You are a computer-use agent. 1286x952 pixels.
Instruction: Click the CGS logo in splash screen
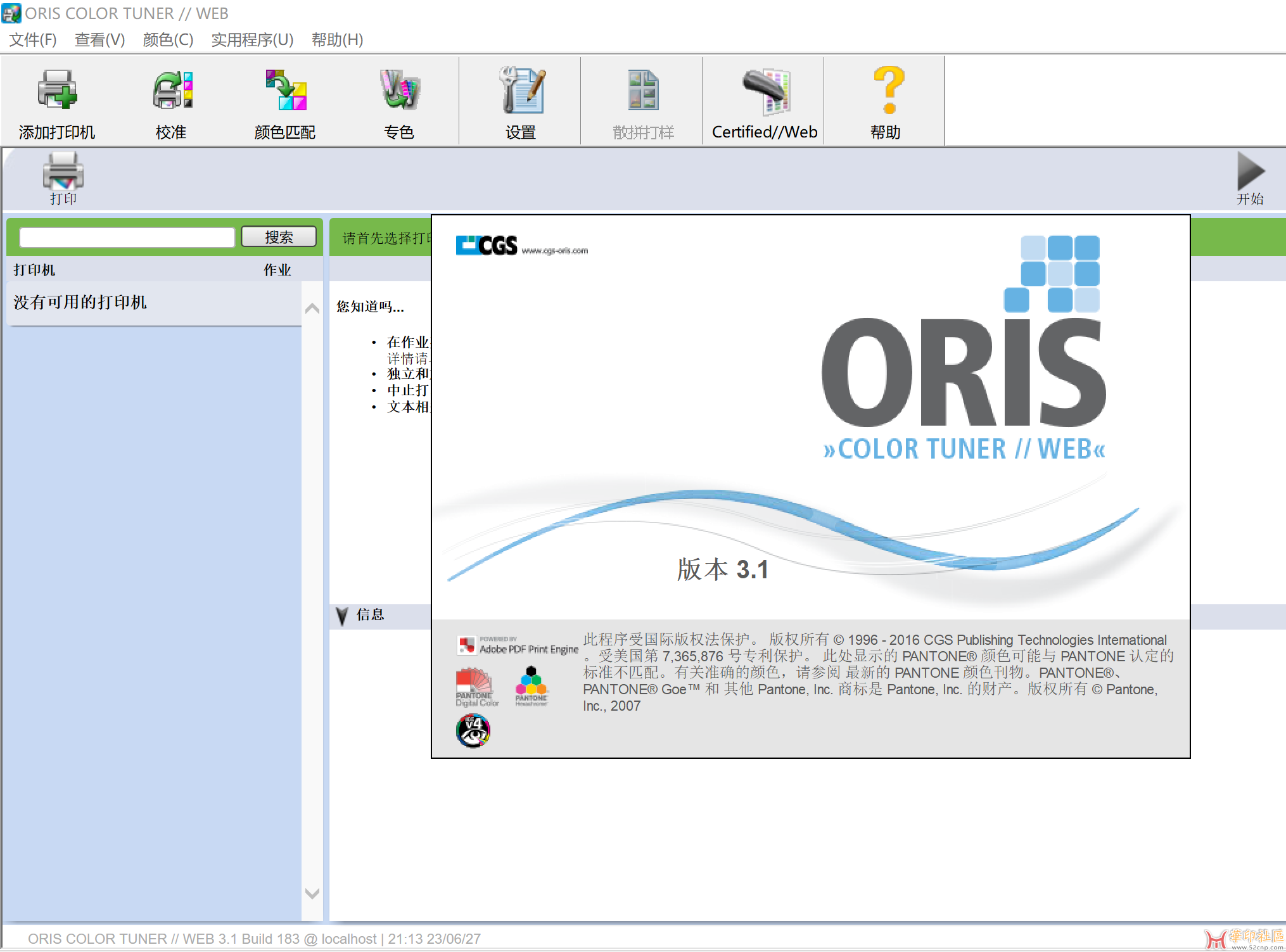(487, 245)
